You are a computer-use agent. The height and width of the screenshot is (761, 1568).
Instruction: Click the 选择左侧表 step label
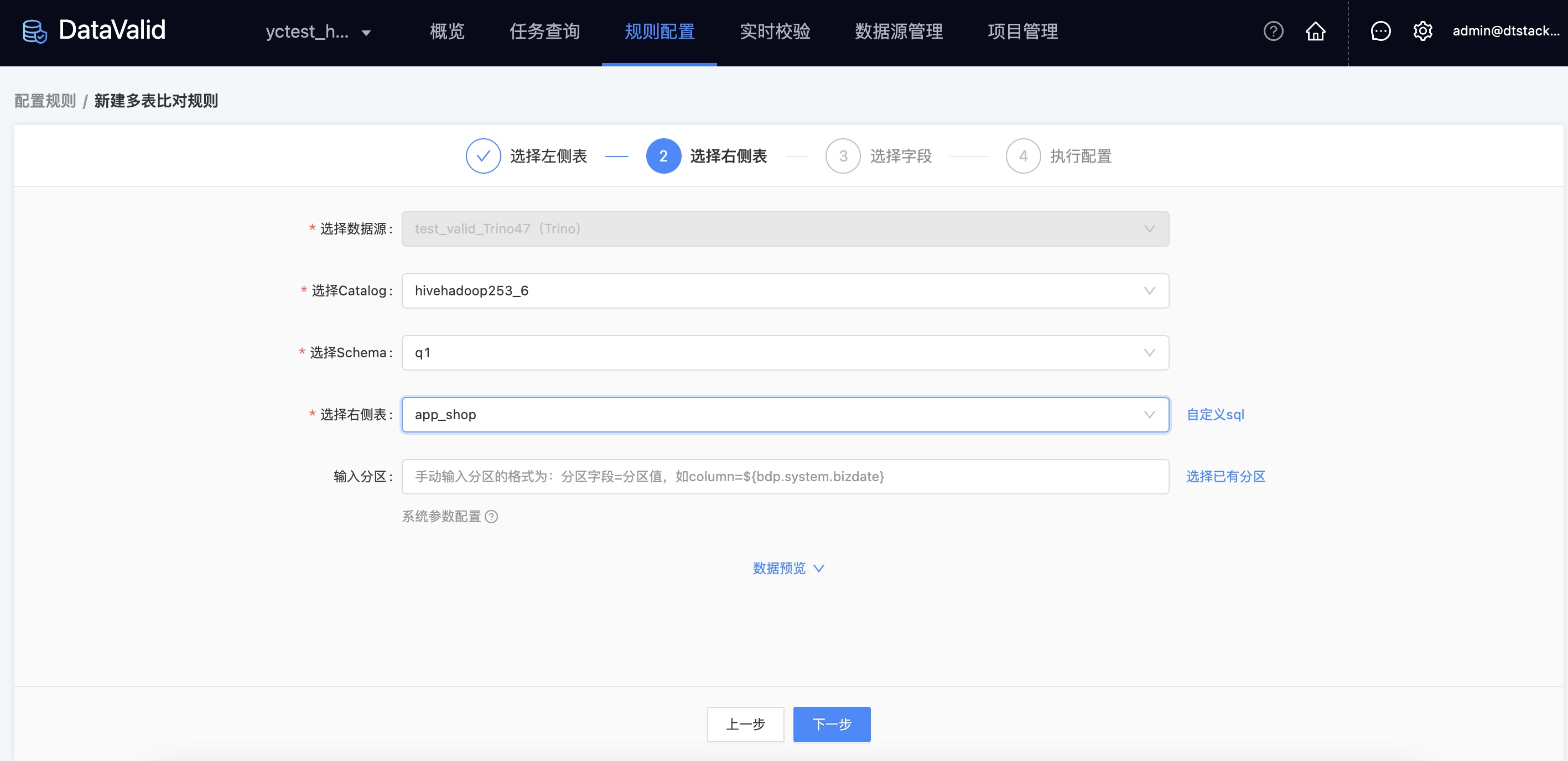pos(548,157)
